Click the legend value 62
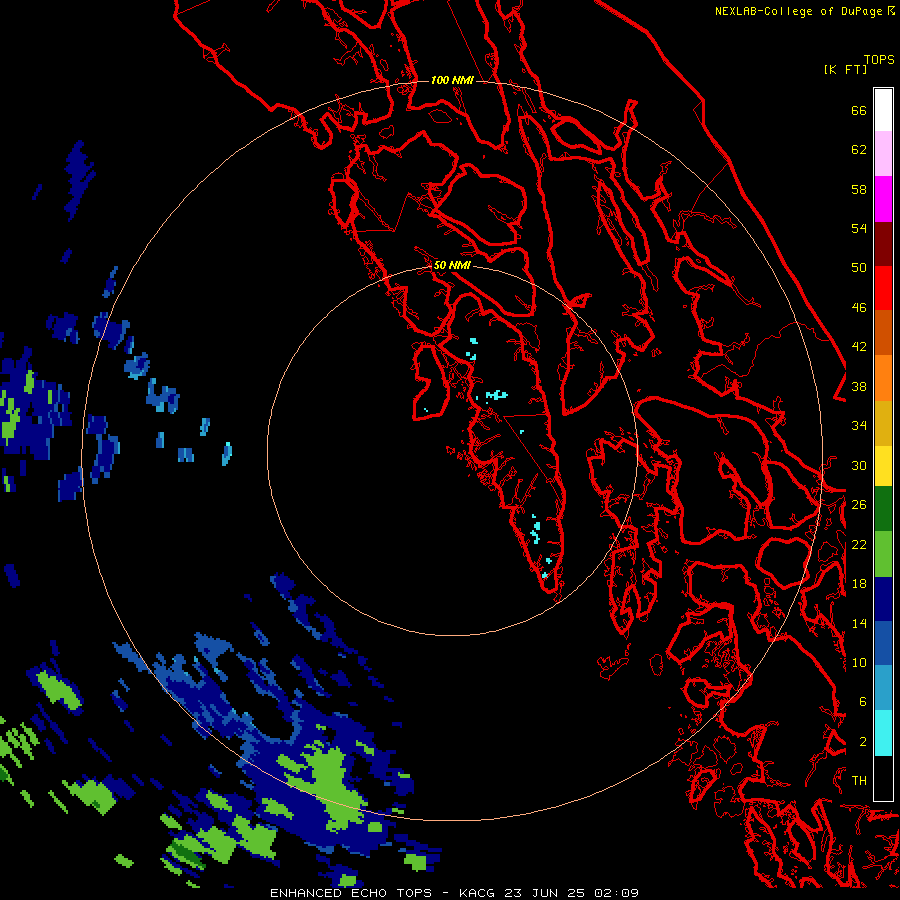900x900 pixels. click(x=859, y=150)
